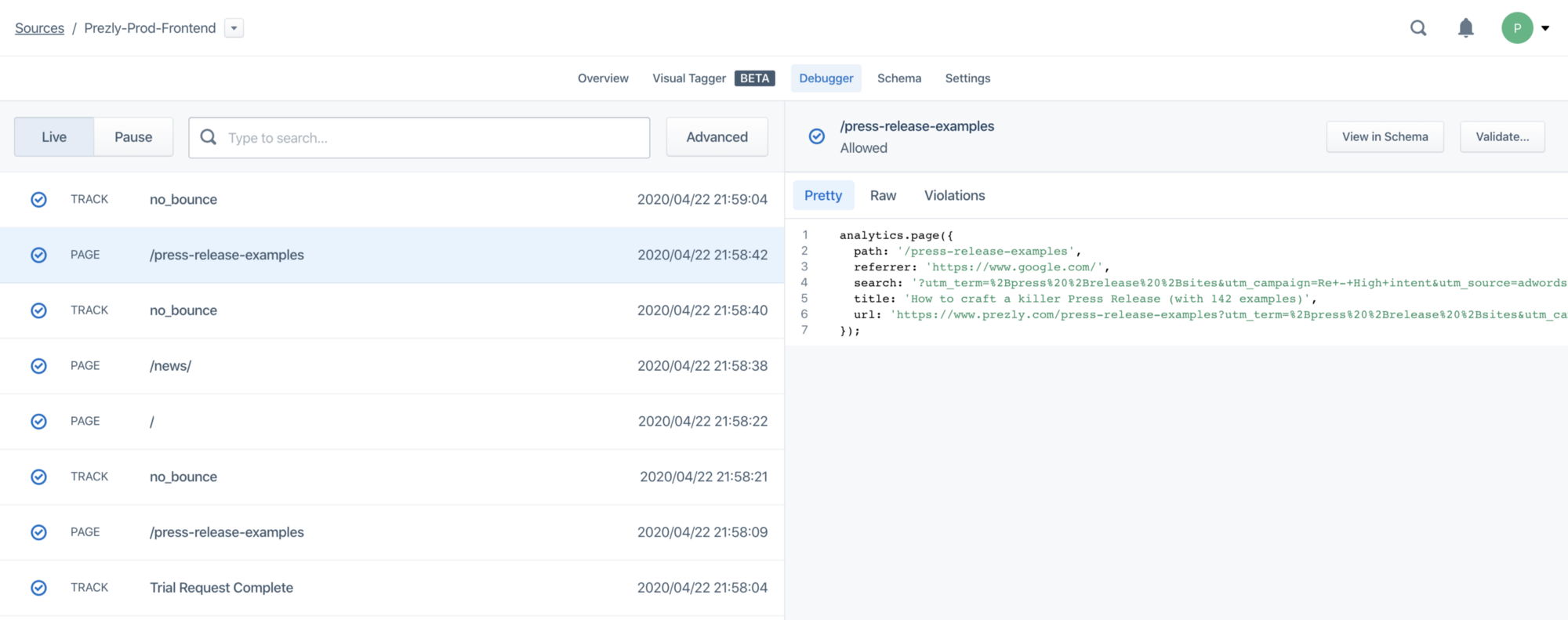The image size is (1568, 620).
Task: Pause the live event stream
Action: coord(133,137)
